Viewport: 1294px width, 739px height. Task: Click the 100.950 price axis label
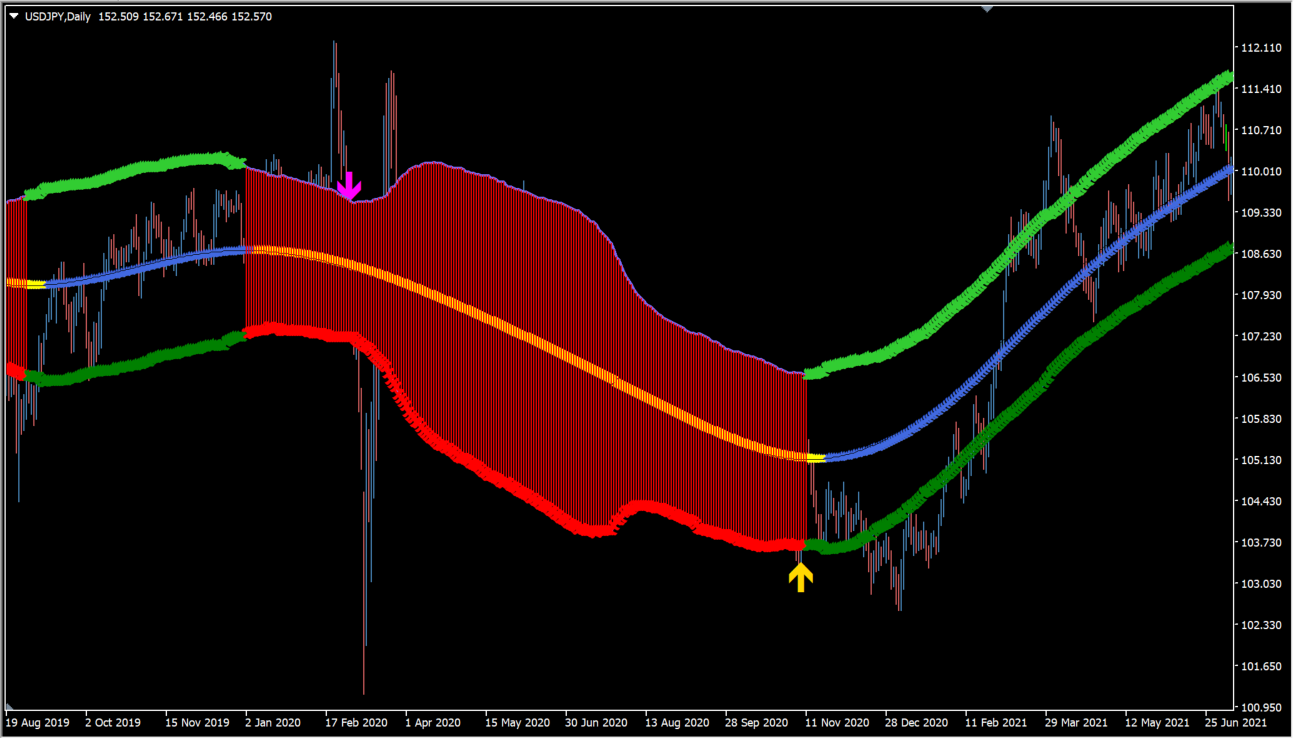pos(1261,707)
